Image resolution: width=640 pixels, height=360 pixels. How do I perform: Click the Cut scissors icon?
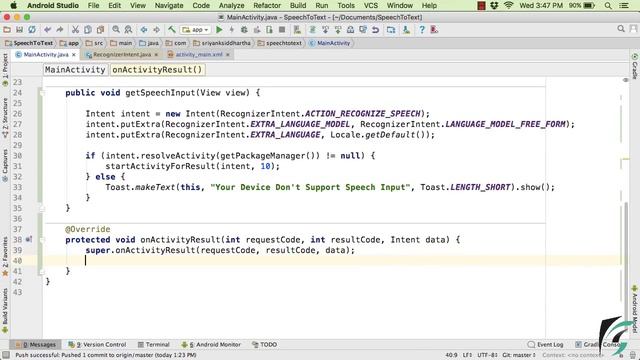coord(75,30)
